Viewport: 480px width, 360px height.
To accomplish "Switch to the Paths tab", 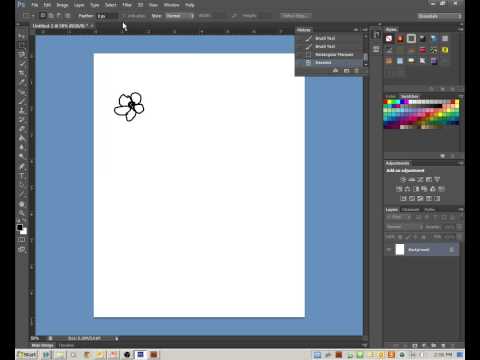I will pyautogui.click(x=430, y=210).
